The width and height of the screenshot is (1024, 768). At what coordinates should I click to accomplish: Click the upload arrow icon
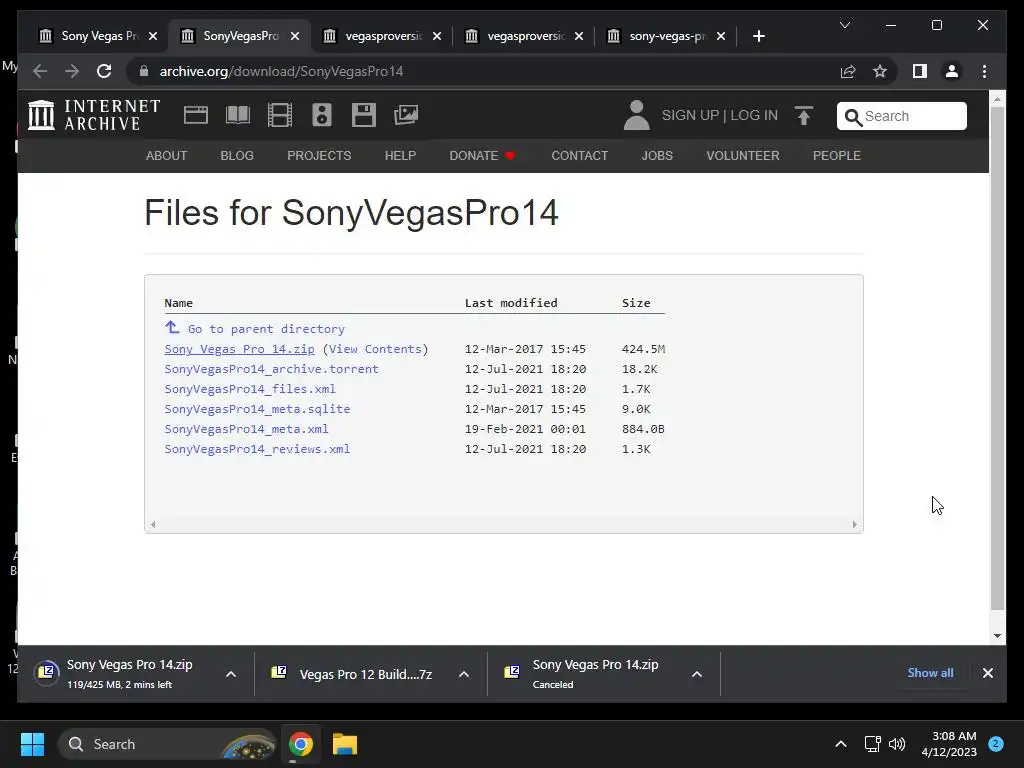click(x=804, y=116)
